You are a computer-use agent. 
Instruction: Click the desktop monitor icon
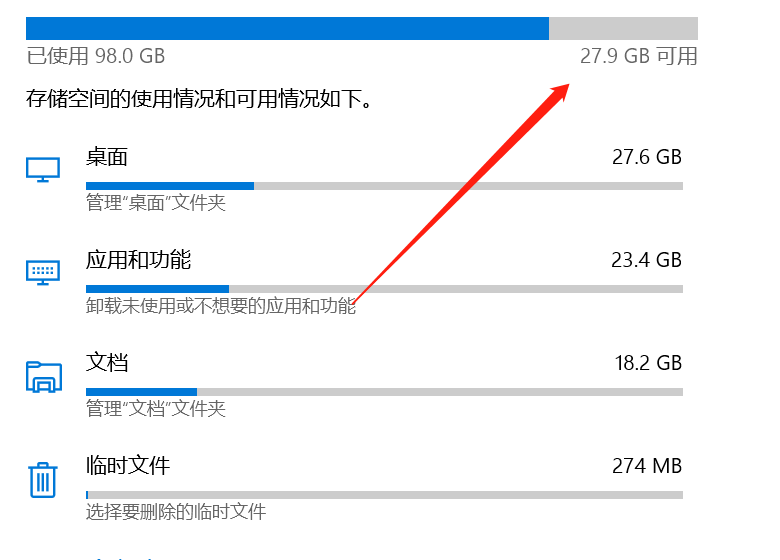click(x=43, y=170)
